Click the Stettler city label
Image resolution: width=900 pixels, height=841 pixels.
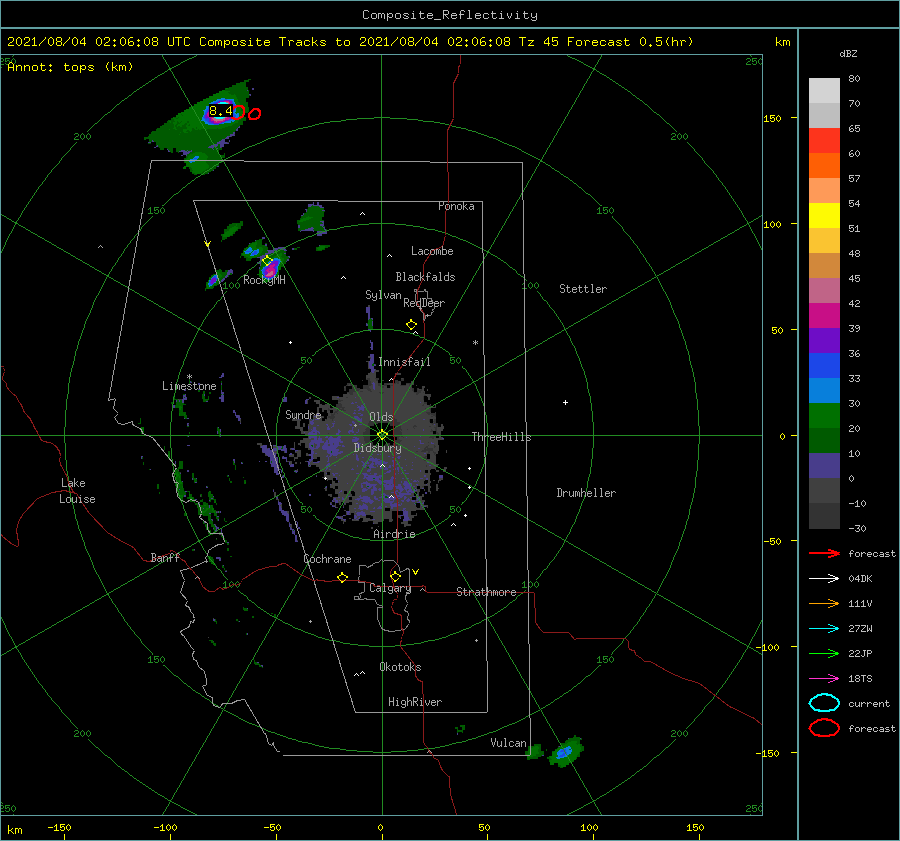583,289
